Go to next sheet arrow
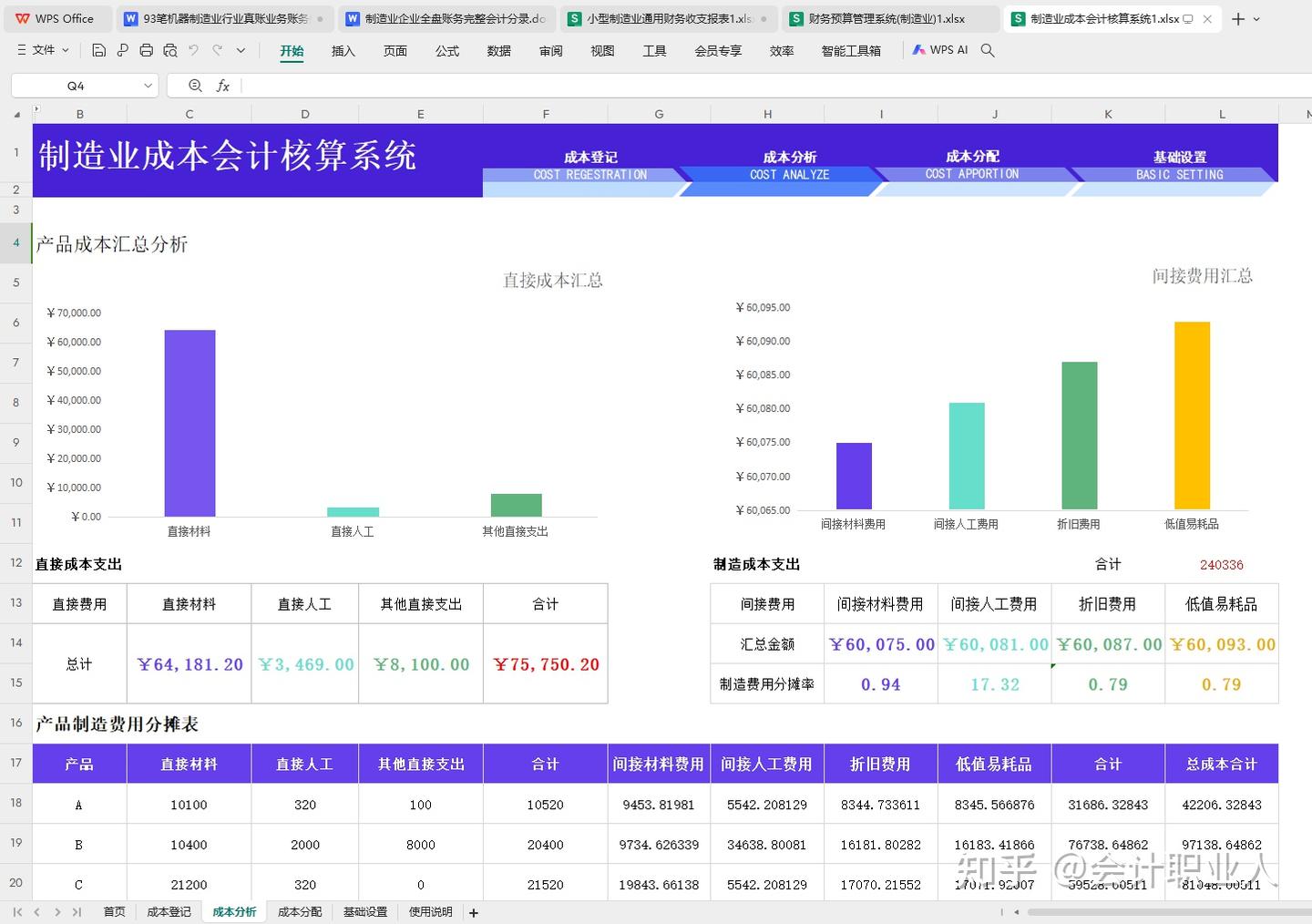The image size is (1312, 924). [x=57, y=911]
